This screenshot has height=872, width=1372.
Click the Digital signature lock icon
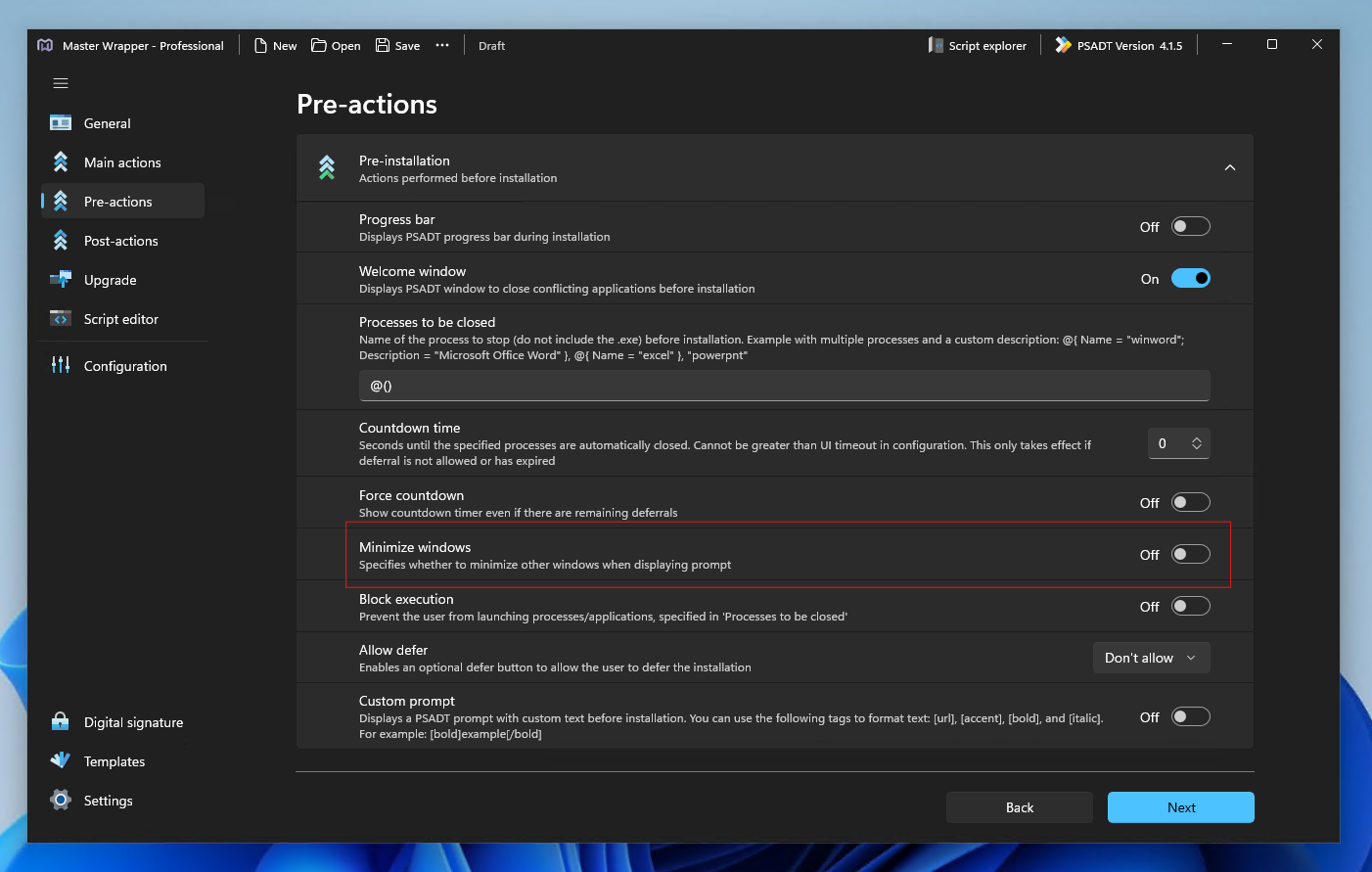coord(61,721)
